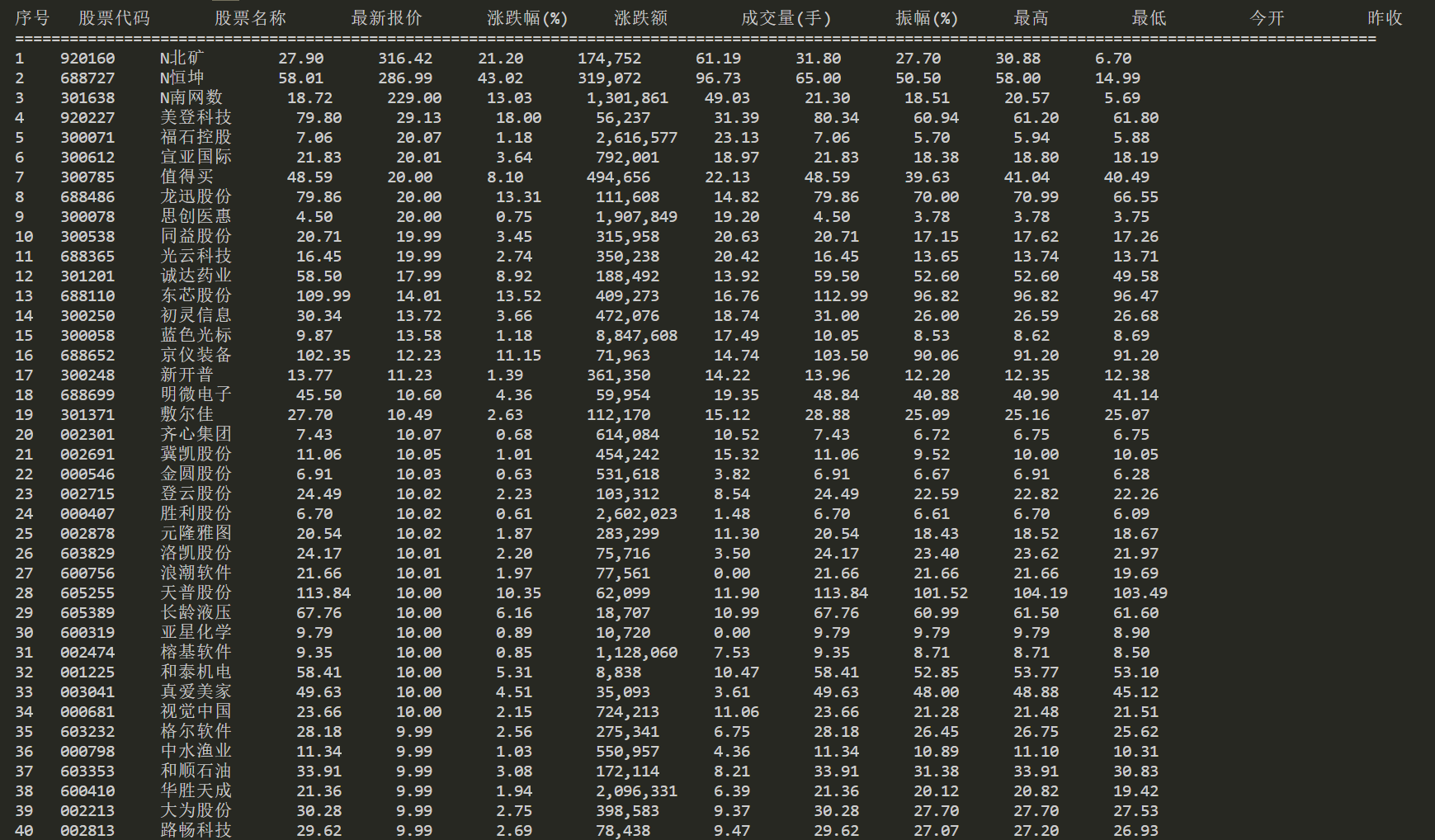Viewport: 1435px width, 840px height.
Task: Click stock name 榕基软件
Action: click(x=196, y=652)
